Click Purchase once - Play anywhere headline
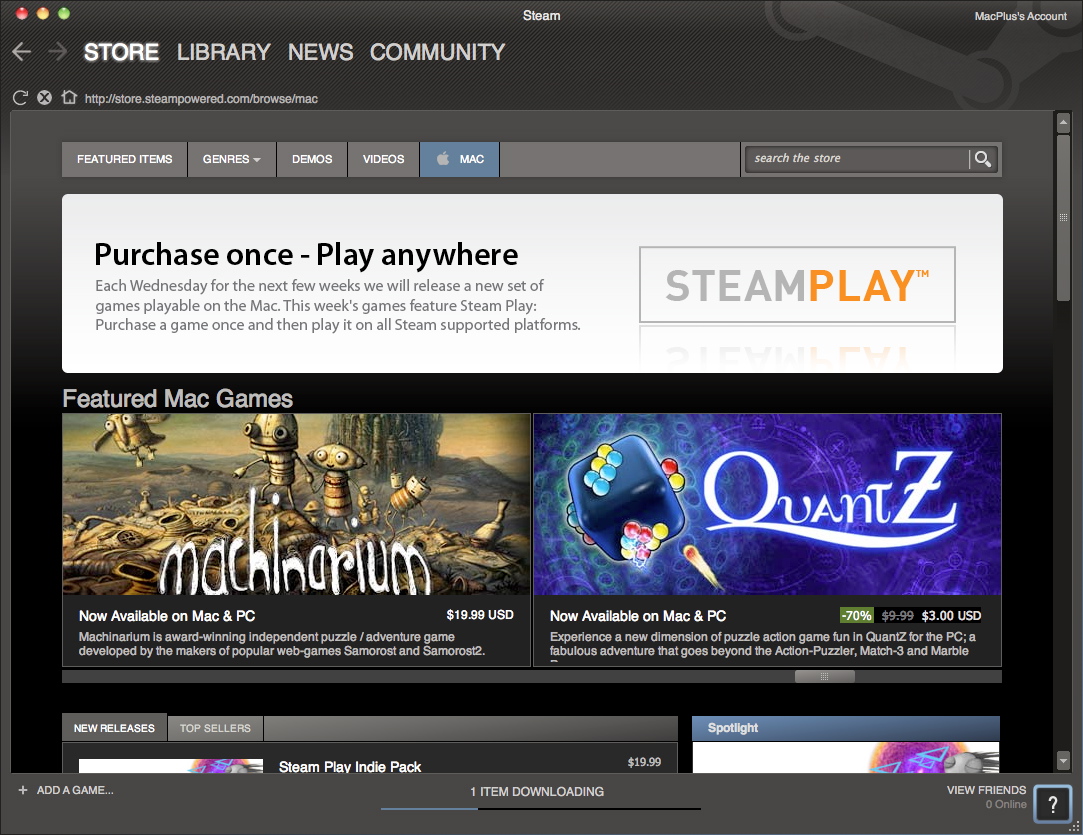The width and height of the screenshot is (1083, 835). pos(306,255)
